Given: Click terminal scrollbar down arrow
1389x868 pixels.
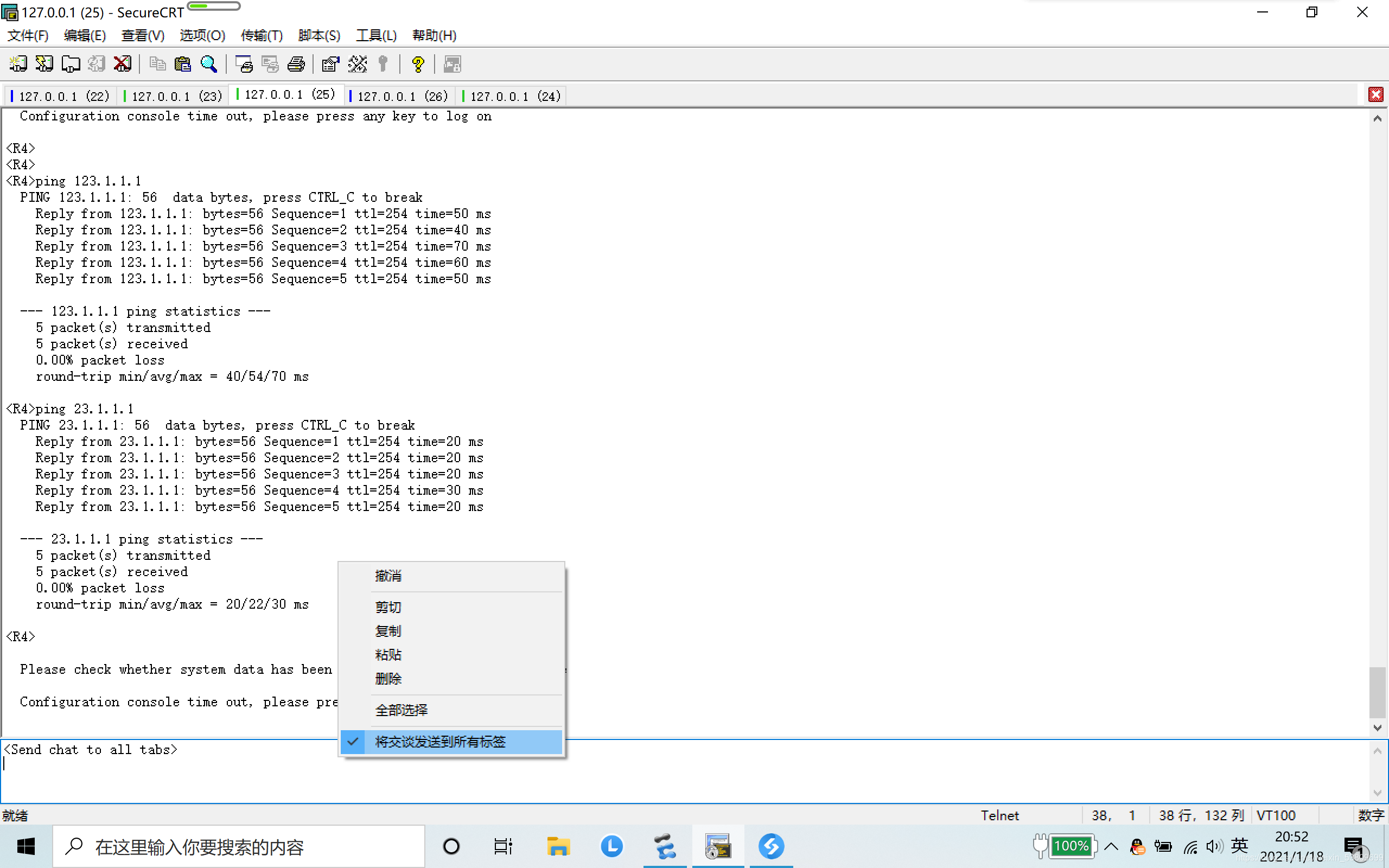Looking at the screenshot, I should tap(1377, 727).
